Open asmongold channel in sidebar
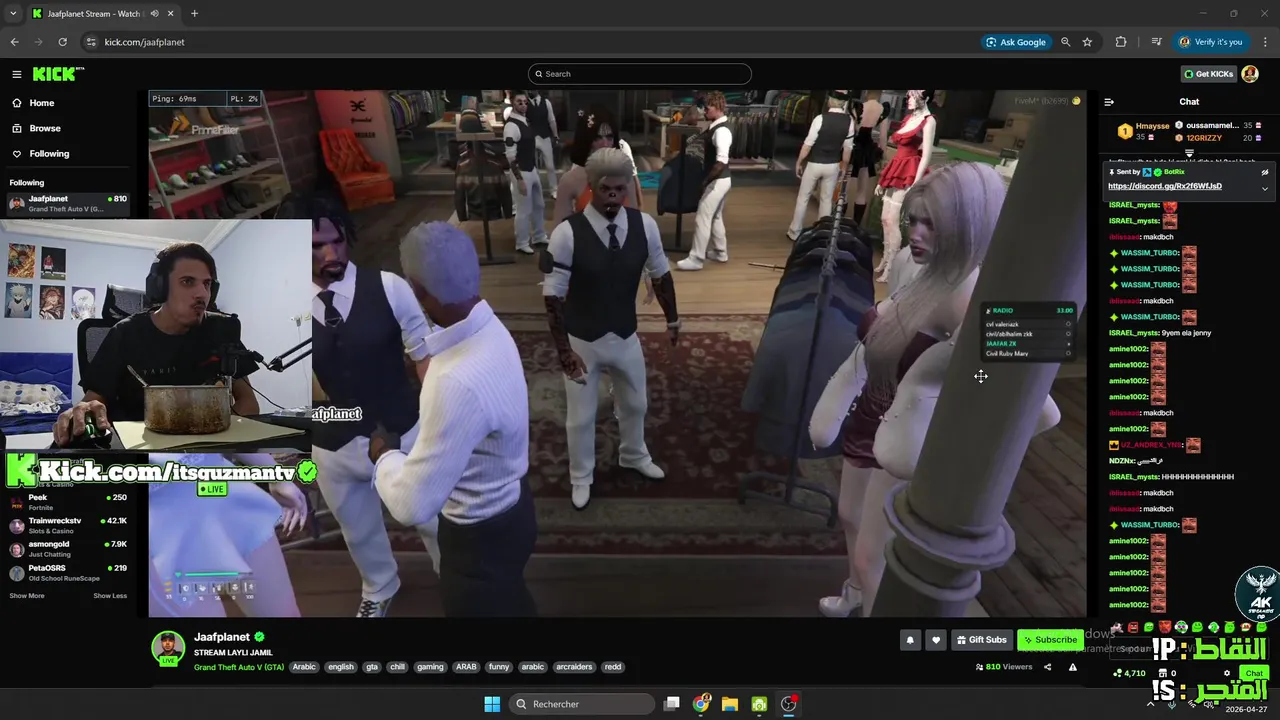Image resolution: width=1280 pixels, height=720 pixels. pyautogui.click(x=68, y=549)
